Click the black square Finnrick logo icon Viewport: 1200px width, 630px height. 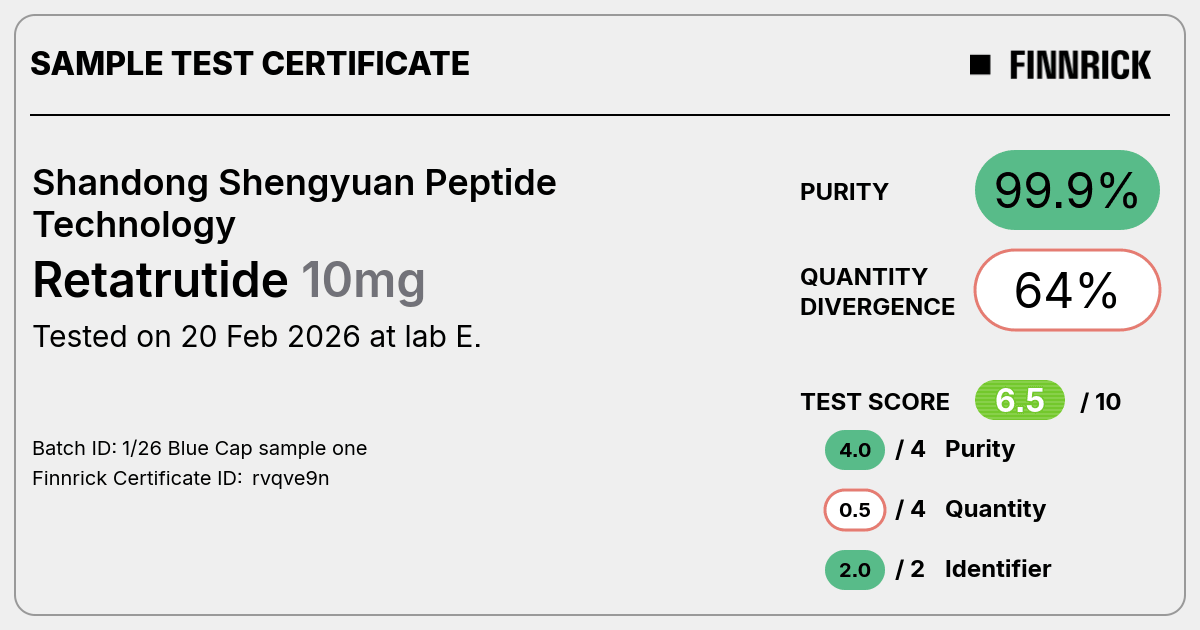(x=980, y=65)
